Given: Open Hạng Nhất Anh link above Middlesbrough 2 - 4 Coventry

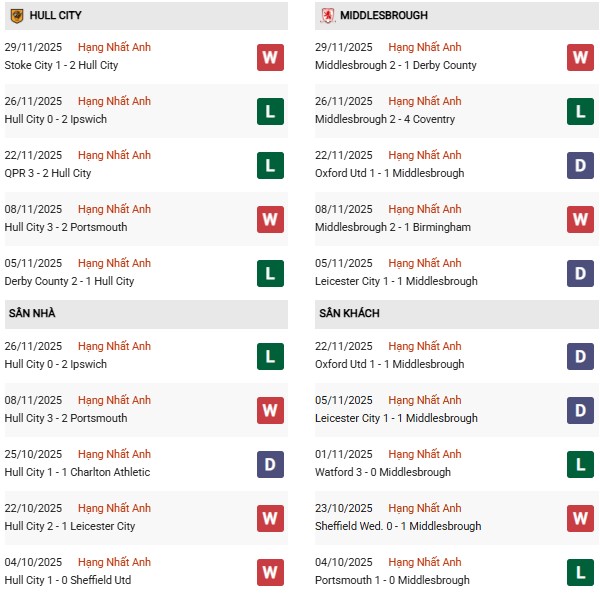Looking at the screenshot, I should (425, 101).
